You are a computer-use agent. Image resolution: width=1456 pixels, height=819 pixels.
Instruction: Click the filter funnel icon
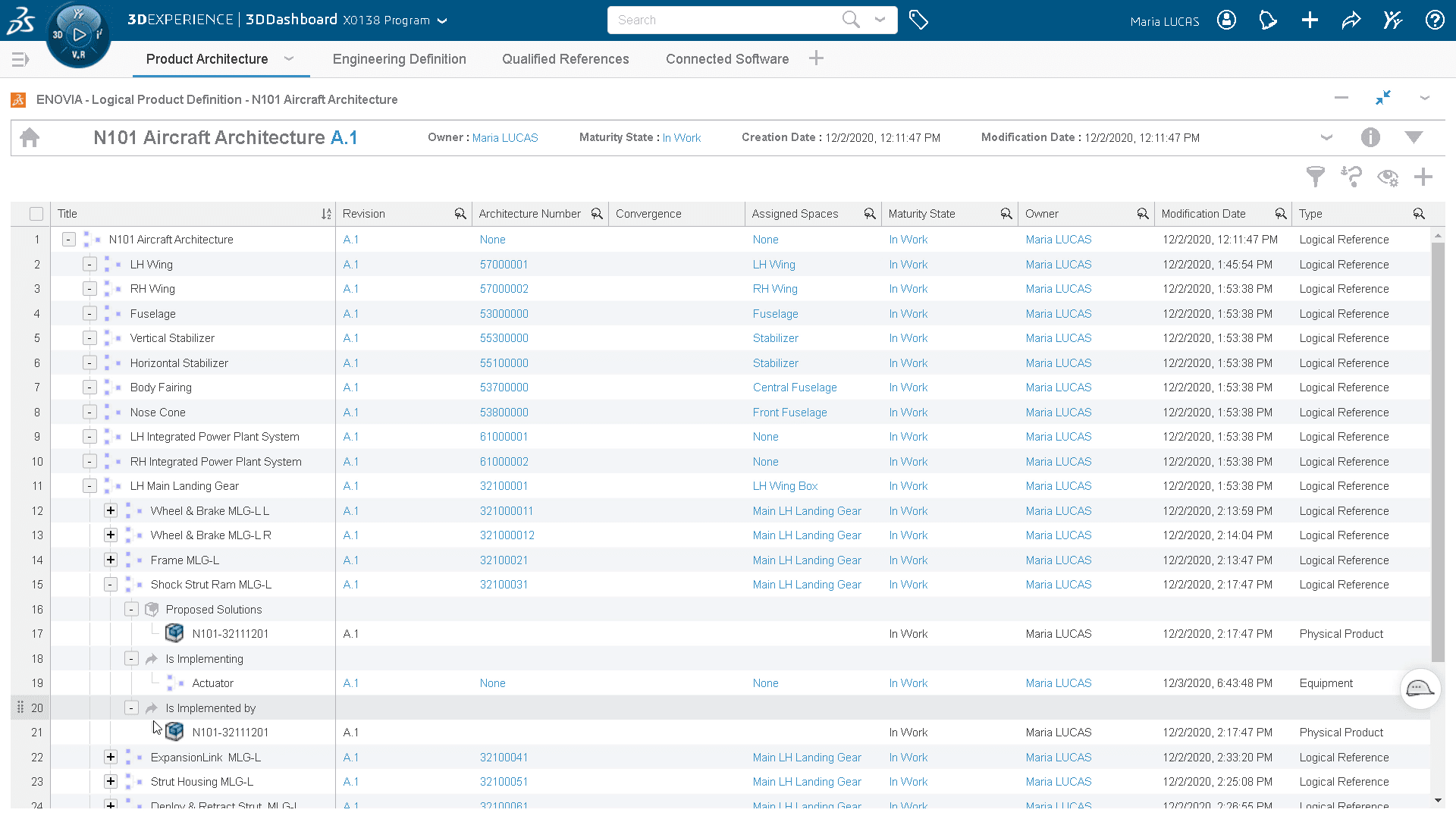coord(1315,177)
